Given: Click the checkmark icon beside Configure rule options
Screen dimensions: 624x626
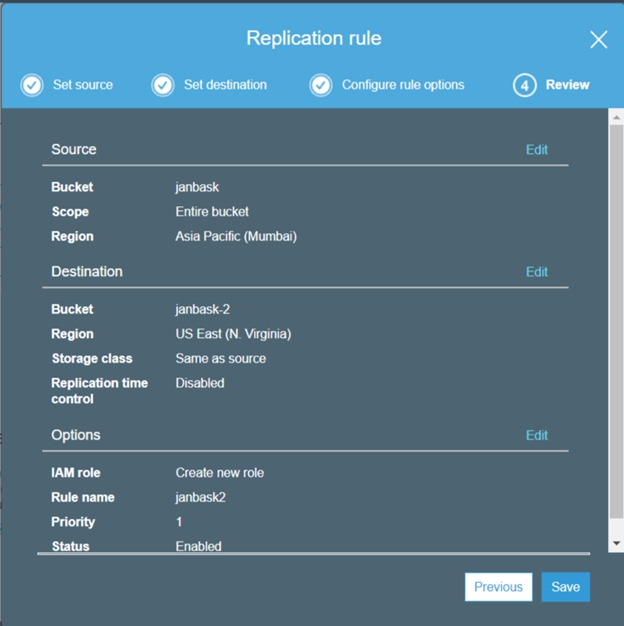Looking at the screenshot, I should coord(321,85).
